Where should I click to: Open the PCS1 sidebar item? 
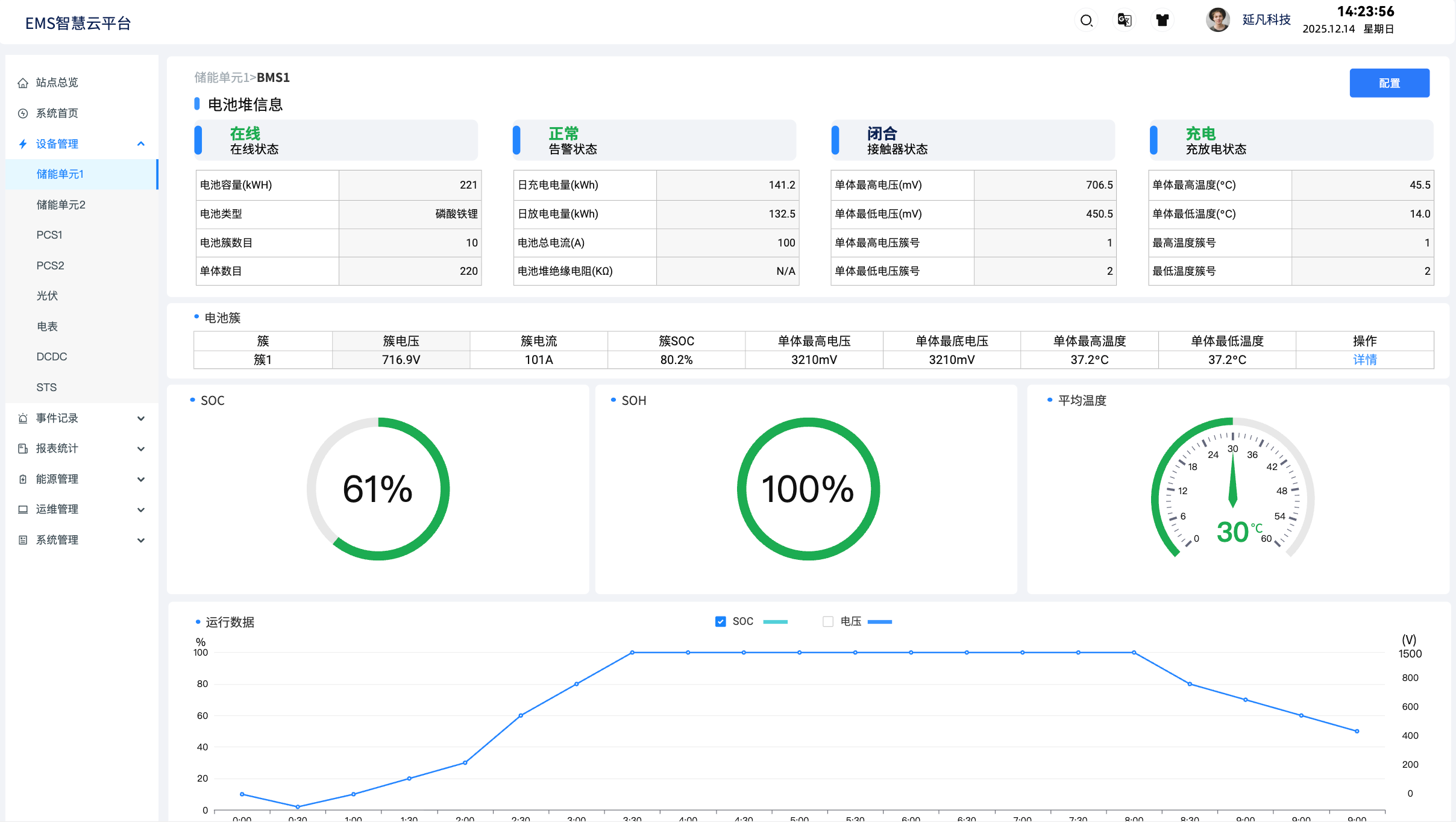point(49,235)
